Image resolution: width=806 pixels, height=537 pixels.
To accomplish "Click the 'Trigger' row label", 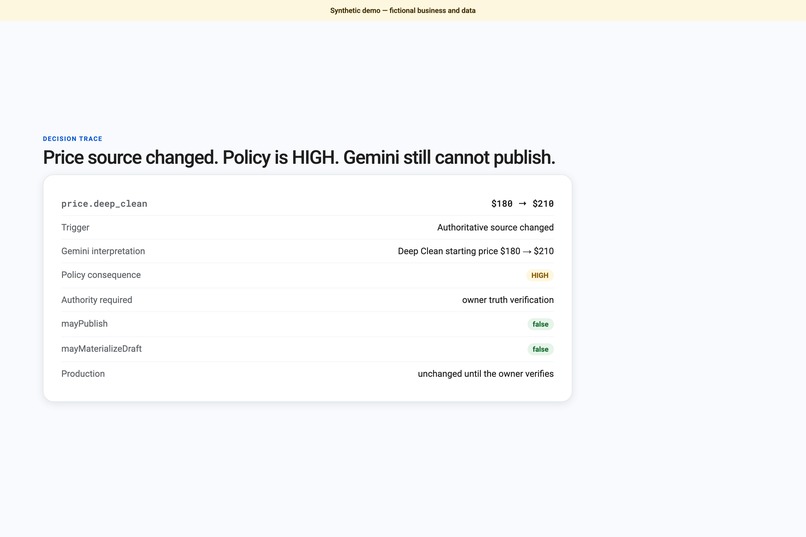I will [75, 227].
